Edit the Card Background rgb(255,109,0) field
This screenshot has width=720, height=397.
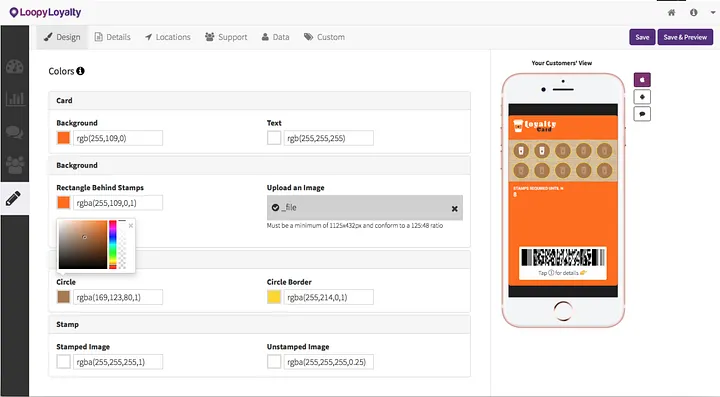[118, 138]
